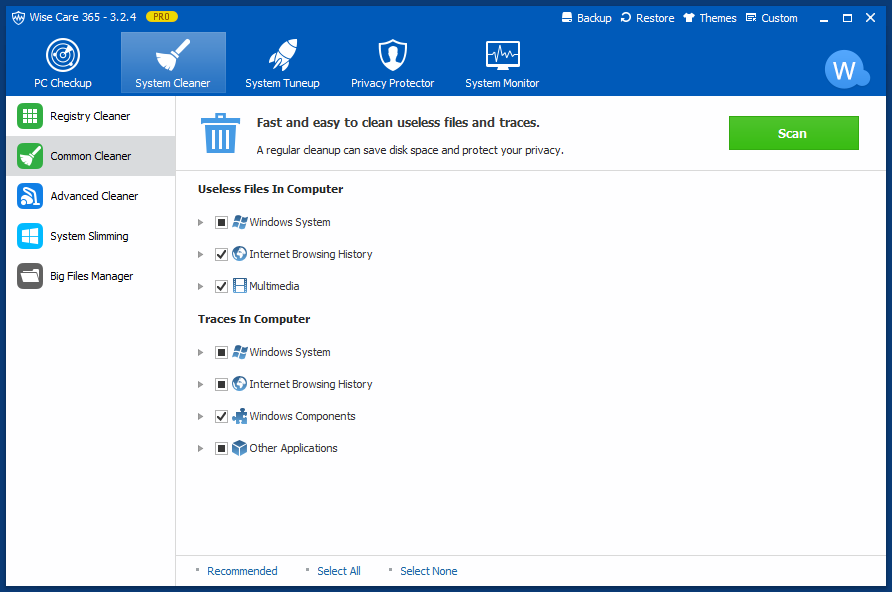Minimize the Wise Care 365 window

[x=824, y=19]
